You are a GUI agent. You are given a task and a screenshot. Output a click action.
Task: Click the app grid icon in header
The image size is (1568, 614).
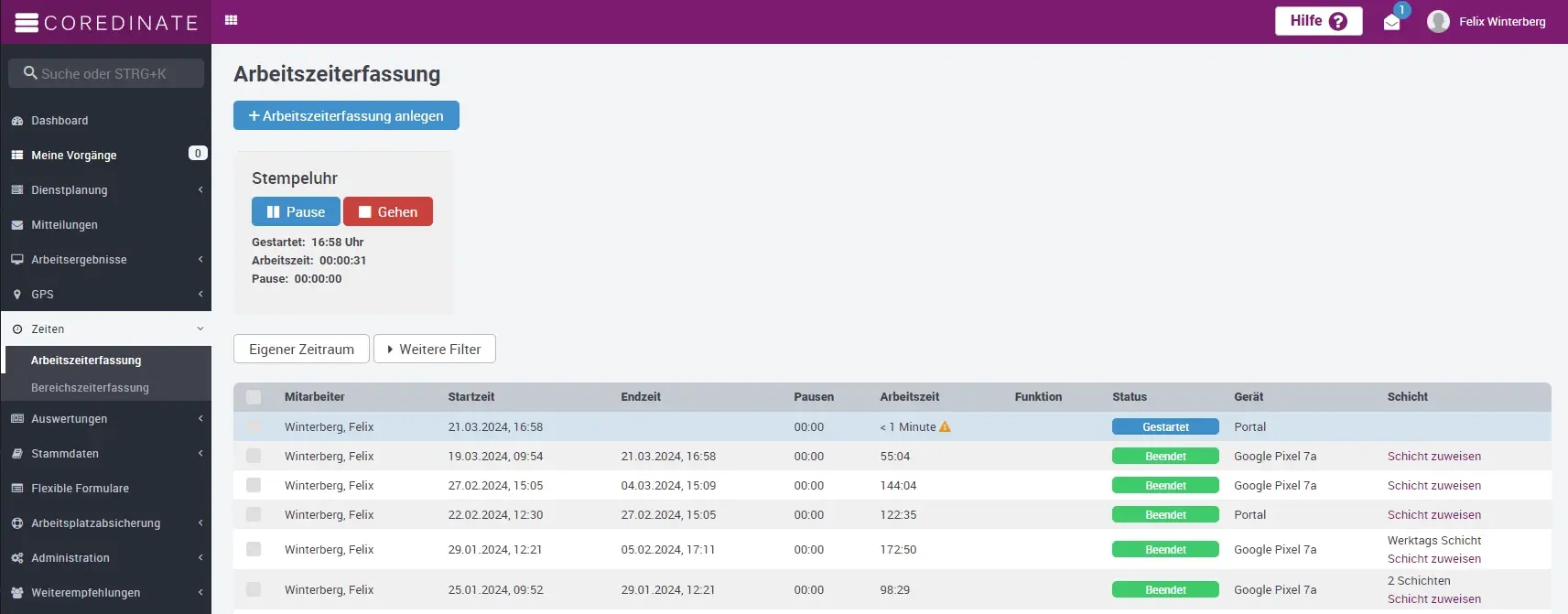click(231, 20)
